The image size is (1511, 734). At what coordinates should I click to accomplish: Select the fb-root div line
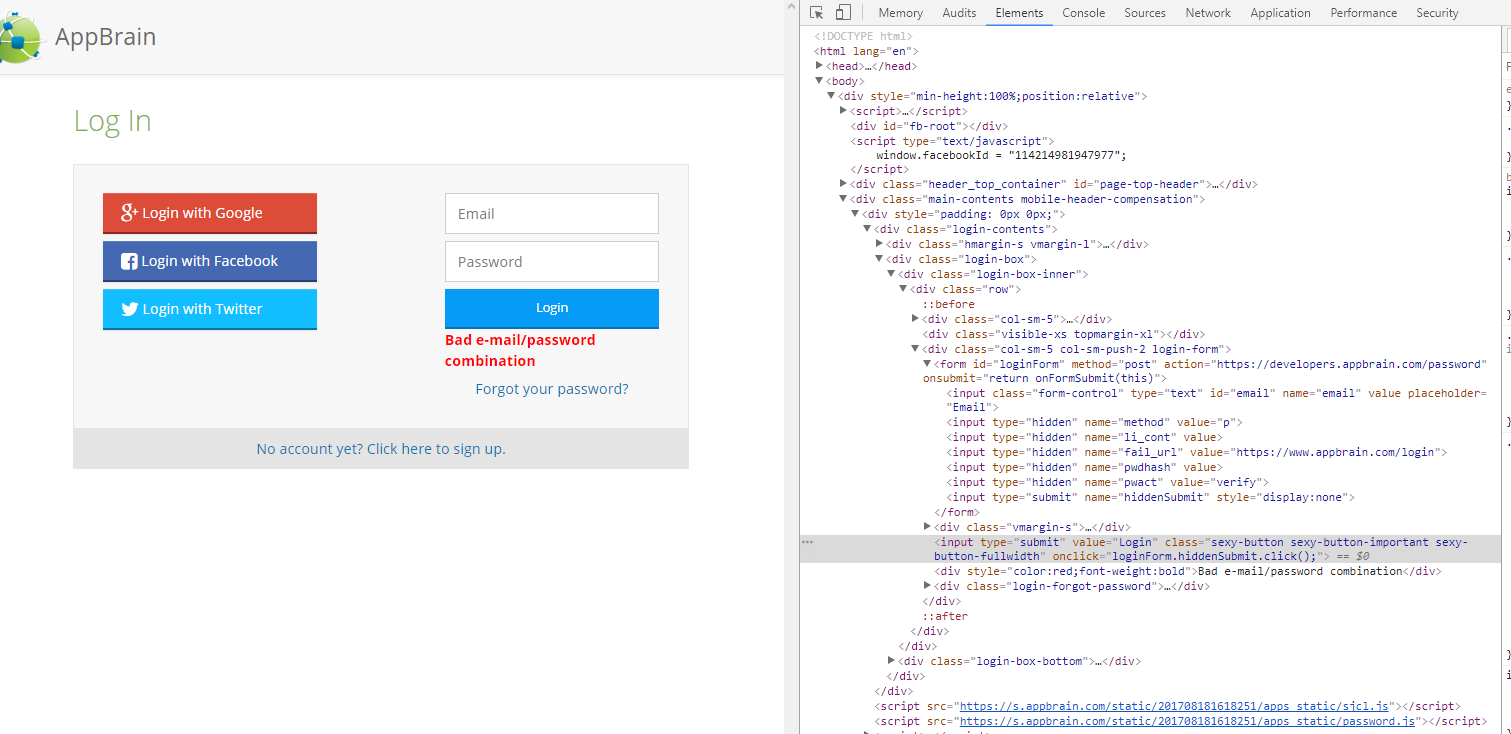pos(929,126)
